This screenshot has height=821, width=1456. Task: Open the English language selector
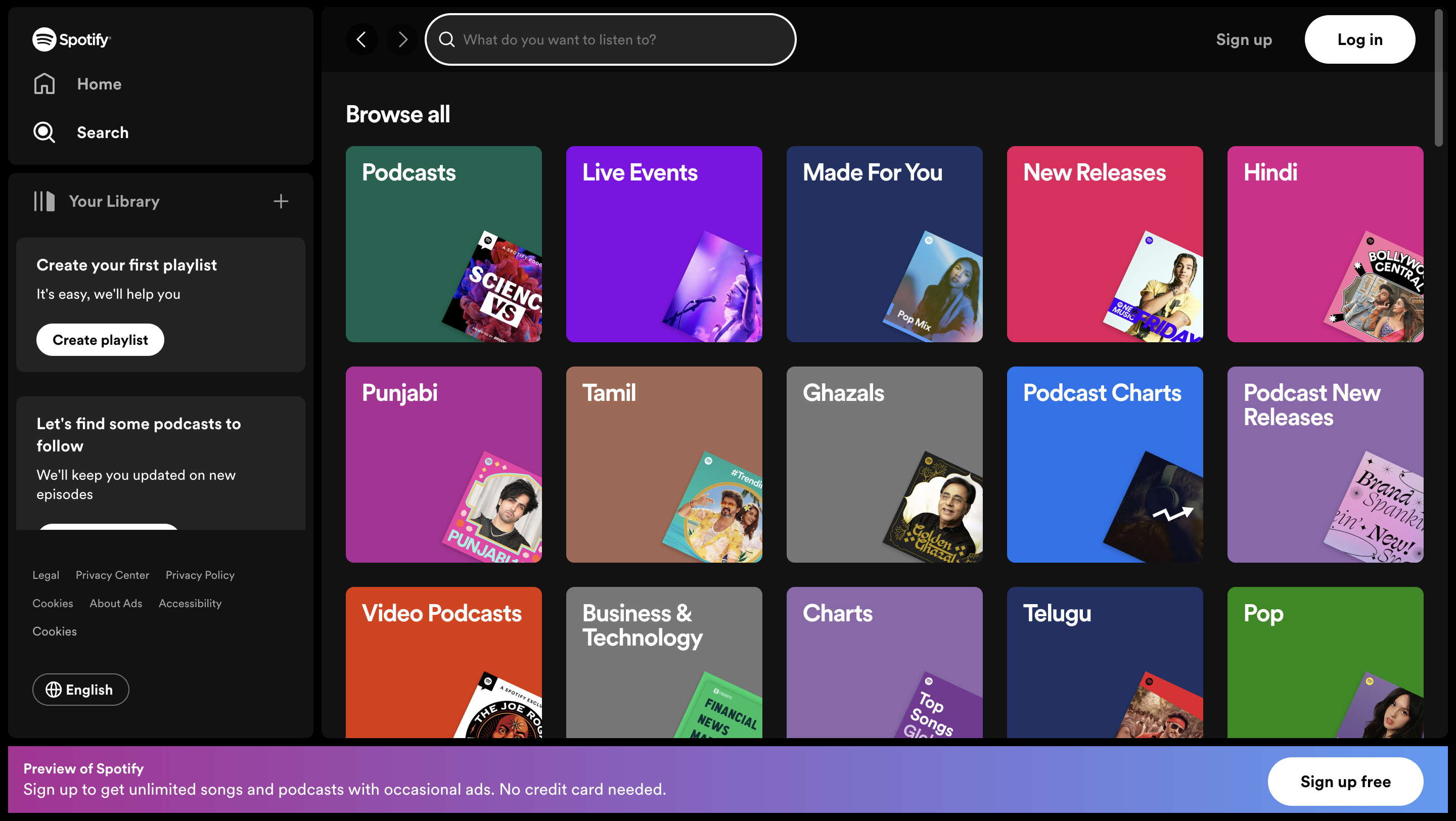click(80, 690)
